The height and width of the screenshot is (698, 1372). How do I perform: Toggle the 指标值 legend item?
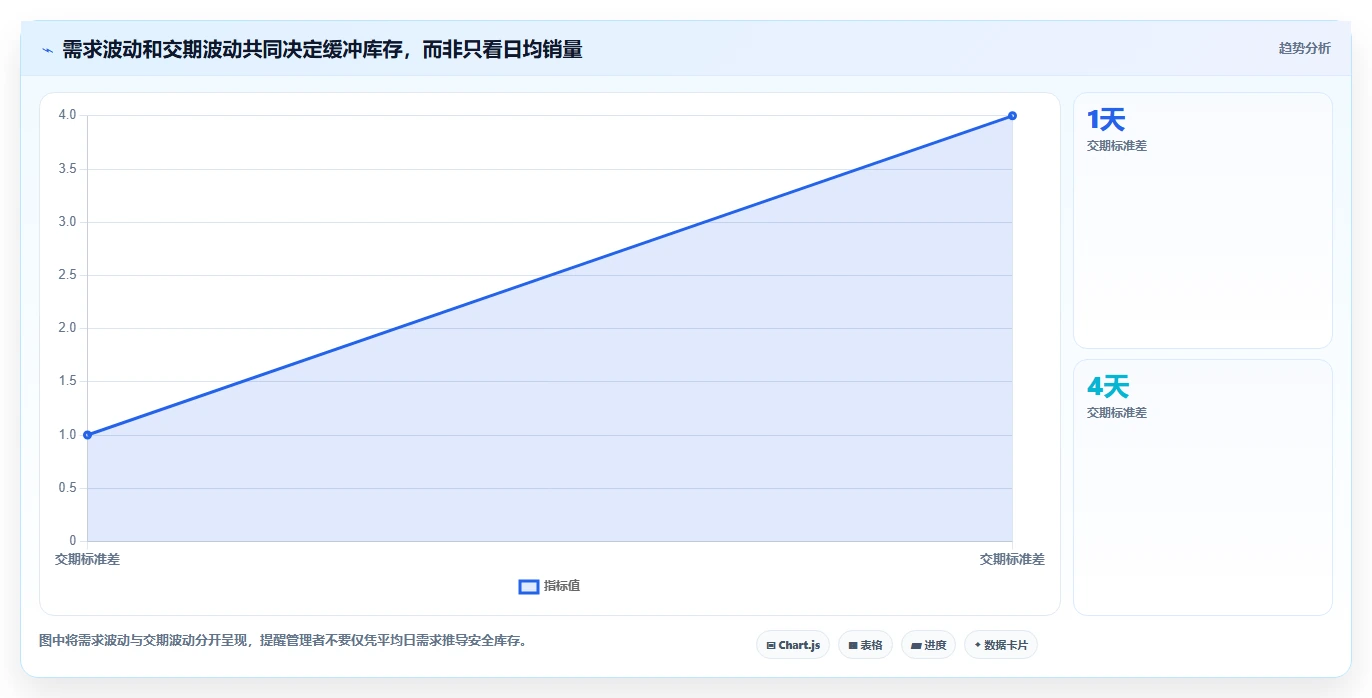pyautogui.click(x=549, y=586)
